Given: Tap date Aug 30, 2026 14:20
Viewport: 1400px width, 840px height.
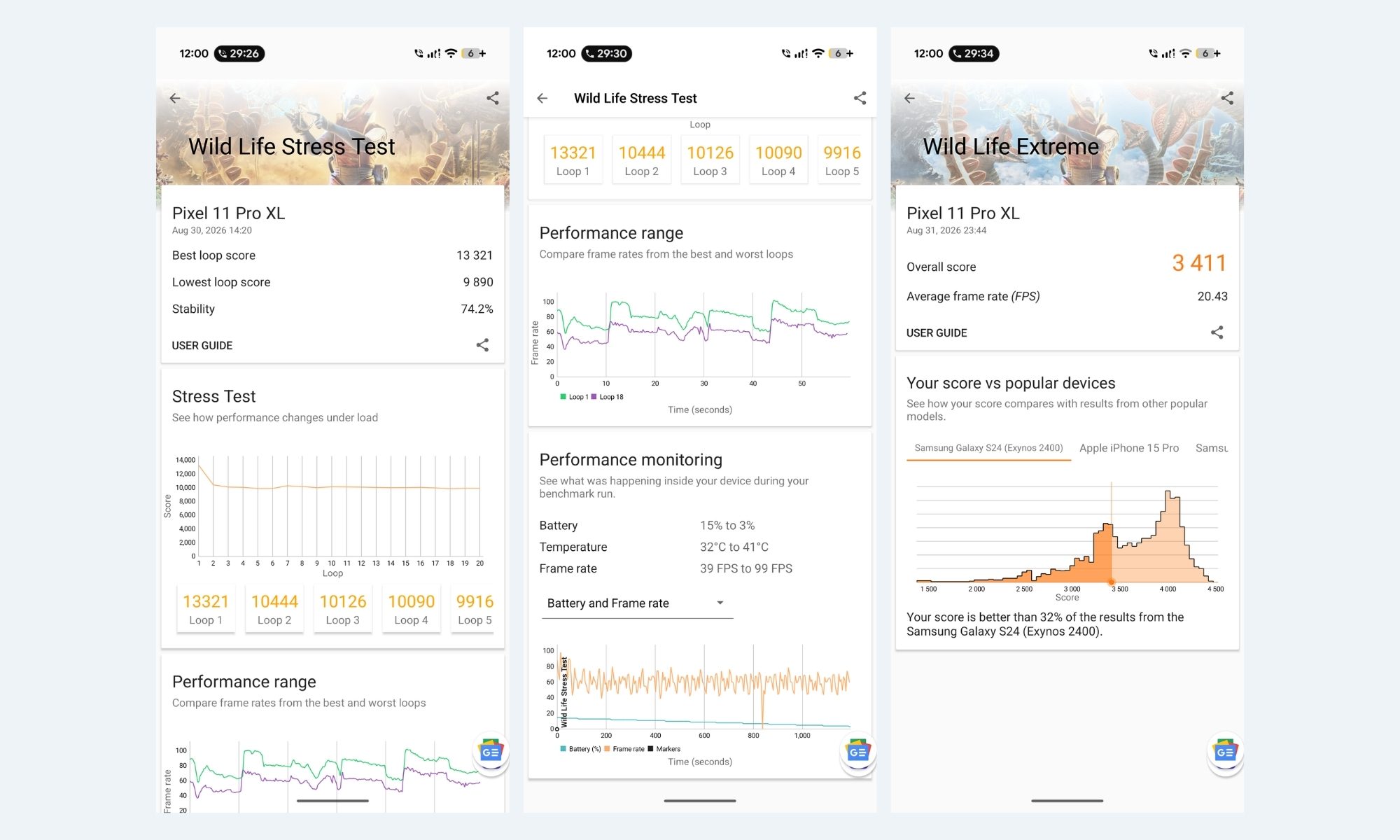Looking at the screenshot, I should [212, 230].
